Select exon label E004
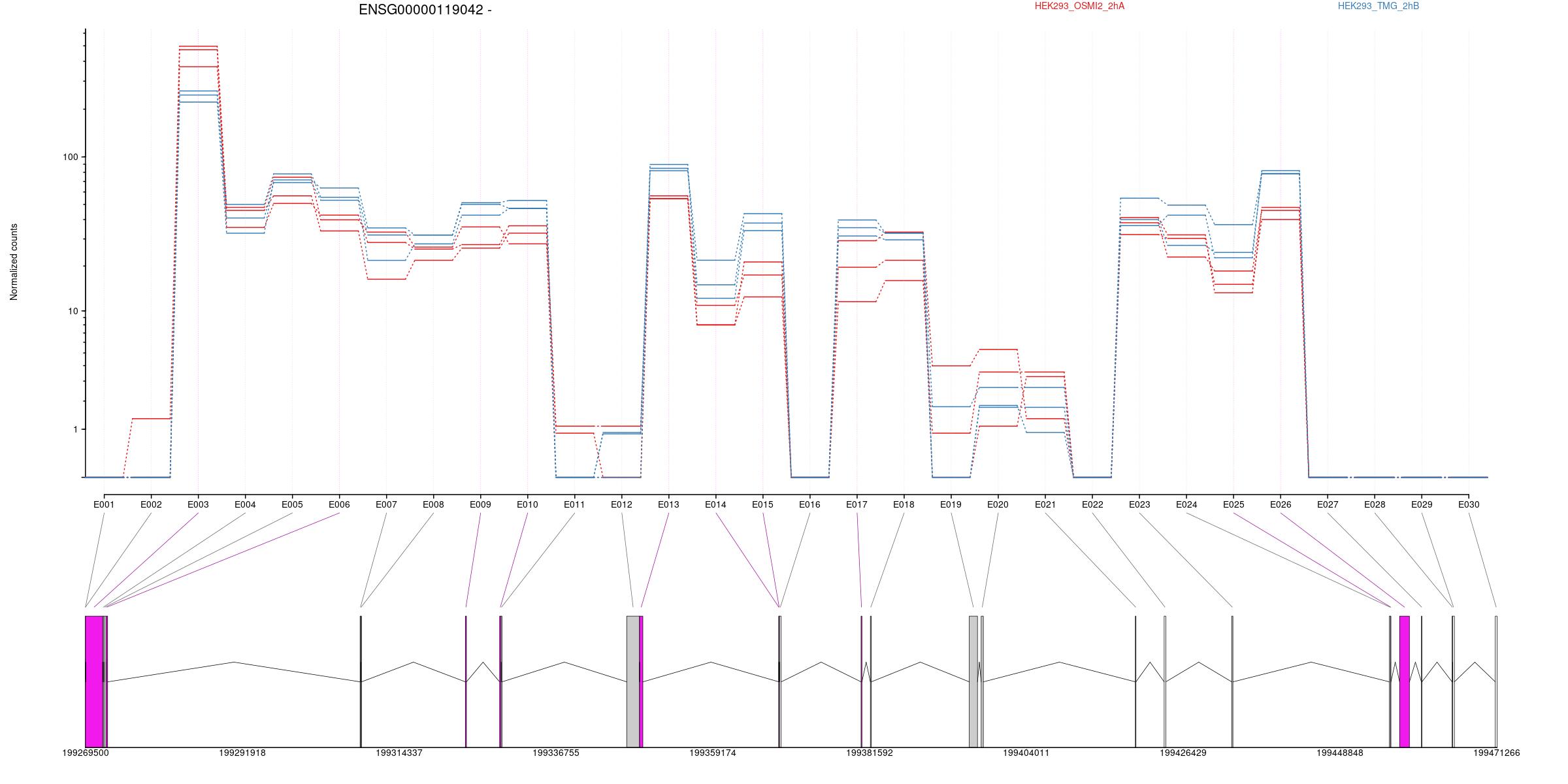The width and height of the screenshot is (1568, 784). point(245,504)
